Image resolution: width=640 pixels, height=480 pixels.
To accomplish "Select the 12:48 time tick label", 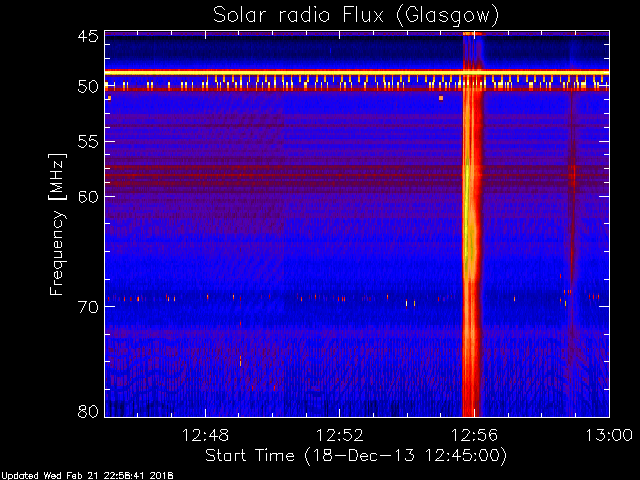I will tap(206, 435).
